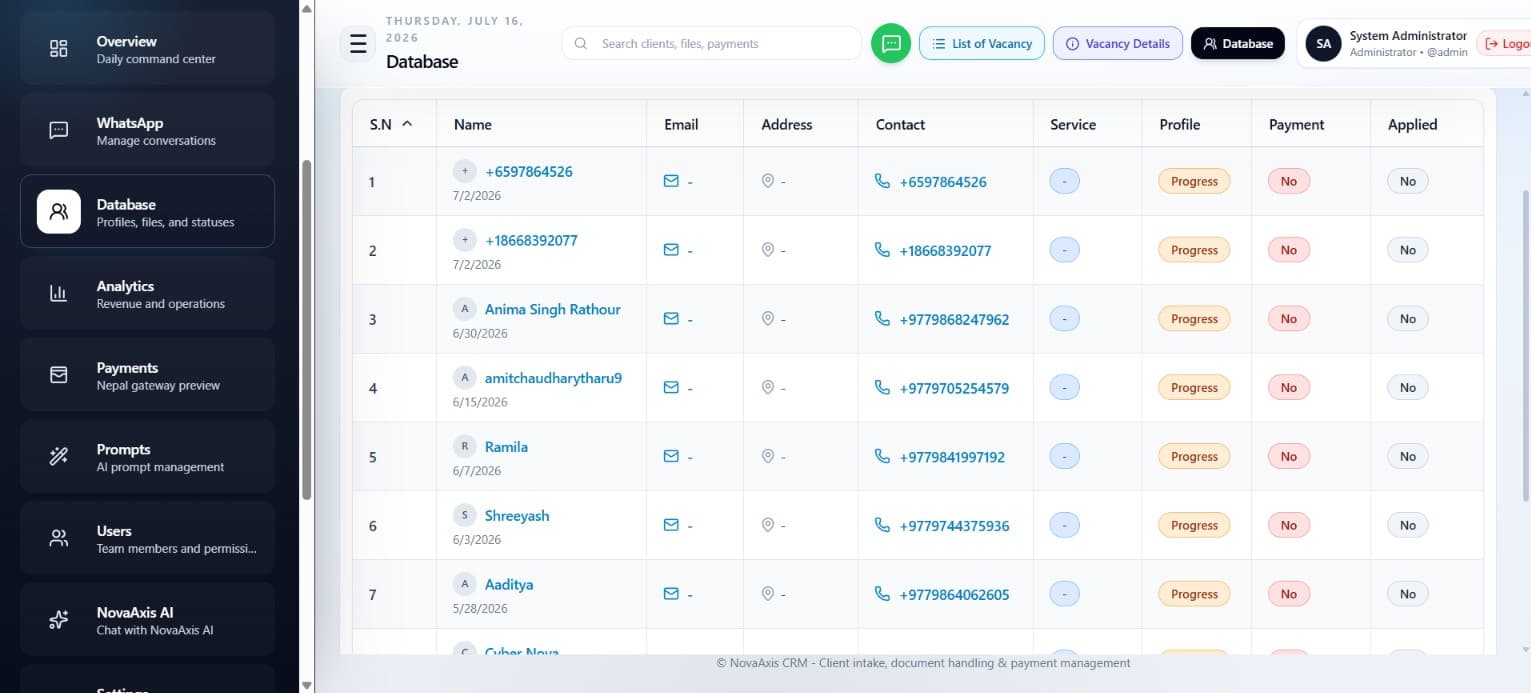Focus the search clients, files, payments field
1531x693 pixels.
click(712, 43)
